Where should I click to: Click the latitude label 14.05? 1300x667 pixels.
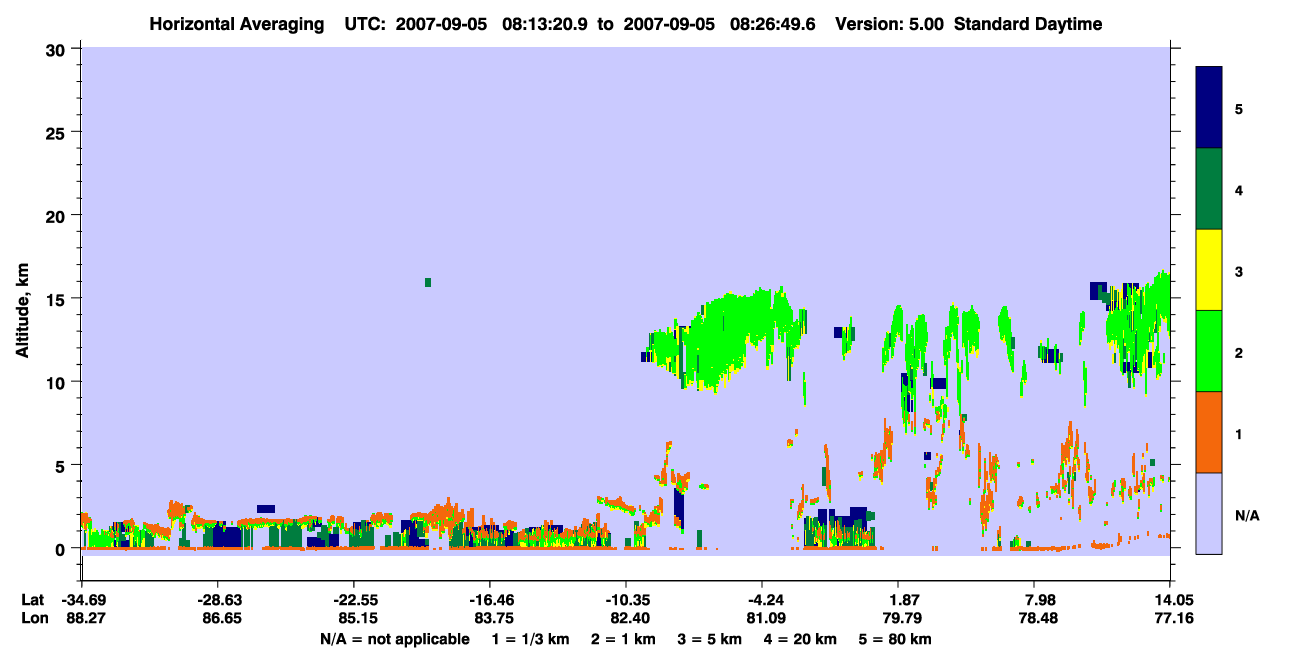coord(1170,600)
